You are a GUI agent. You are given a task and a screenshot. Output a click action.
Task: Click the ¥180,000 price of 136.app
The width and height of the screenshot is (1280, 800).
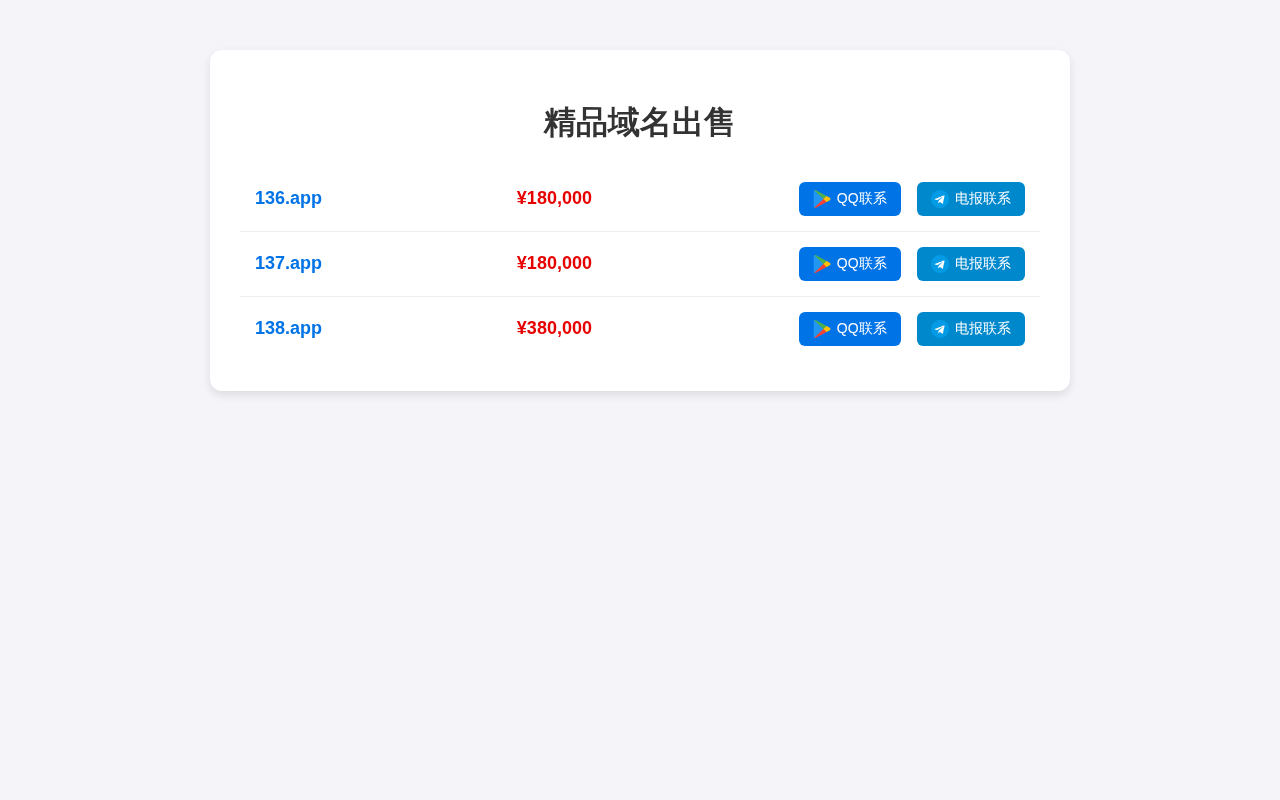click(x=554, y=198)
